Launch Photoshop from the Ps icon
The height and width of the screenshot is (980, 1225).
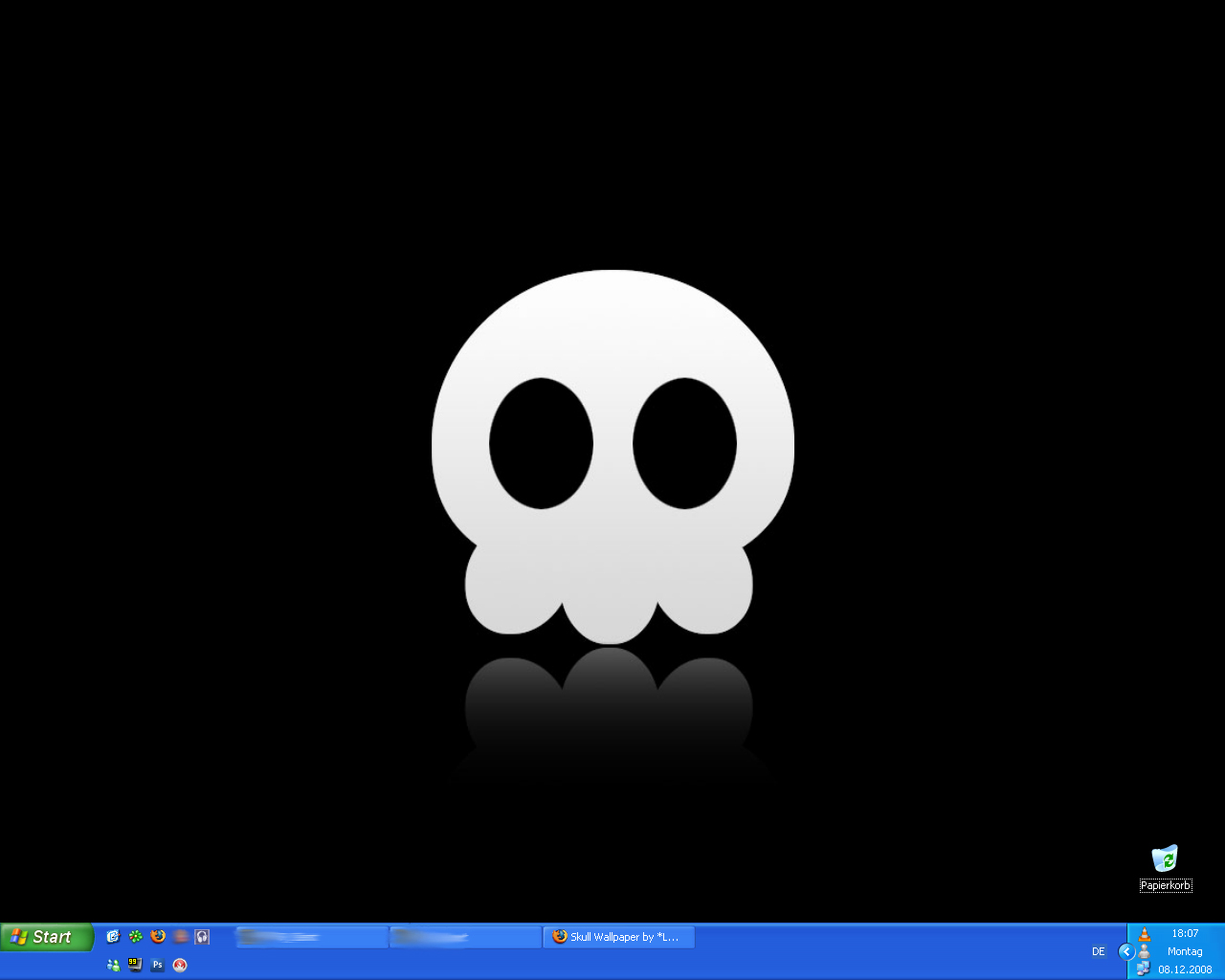coord(158,965)
